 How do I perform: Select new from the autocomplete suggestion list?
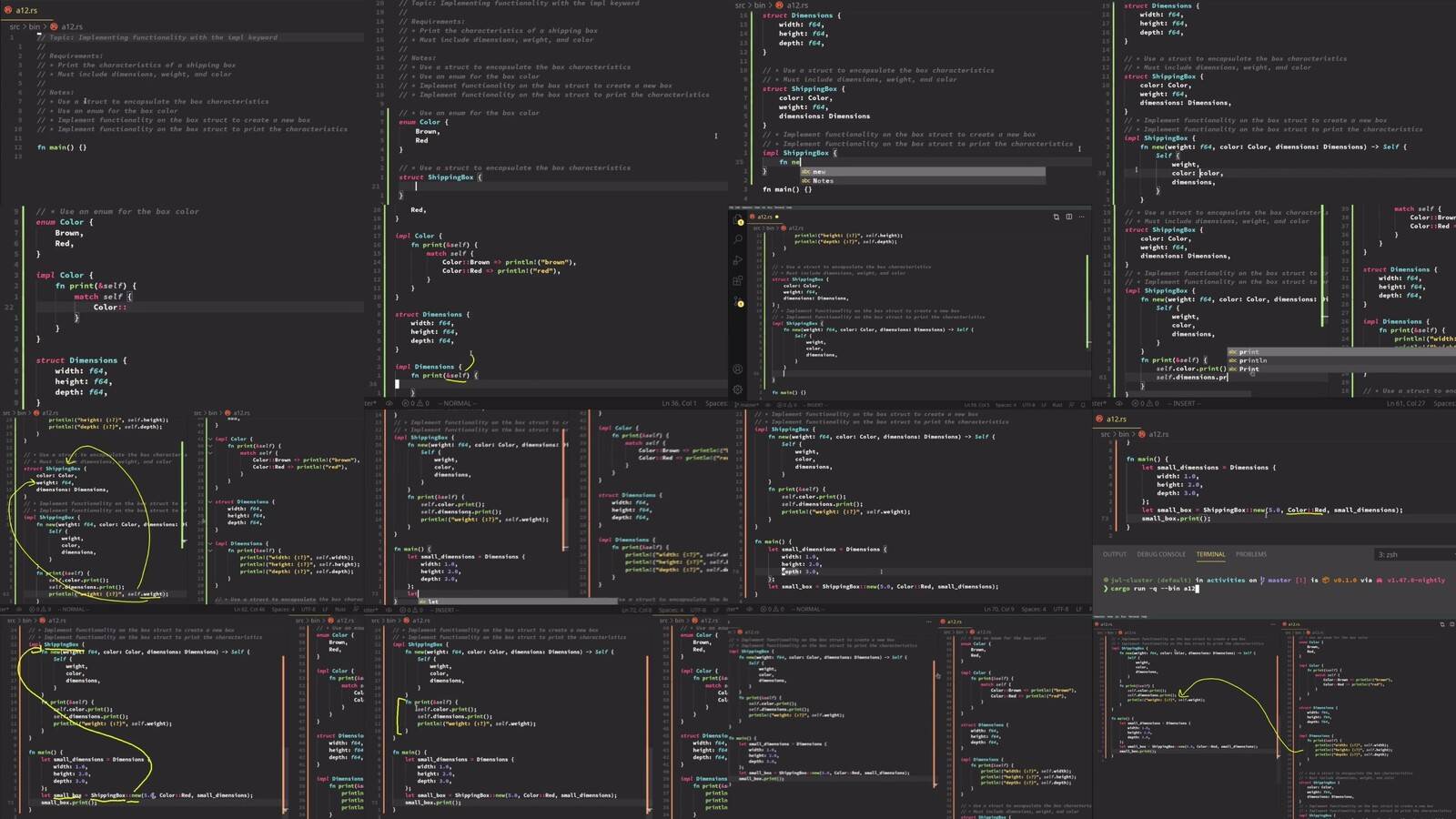(x=819, y=171)
